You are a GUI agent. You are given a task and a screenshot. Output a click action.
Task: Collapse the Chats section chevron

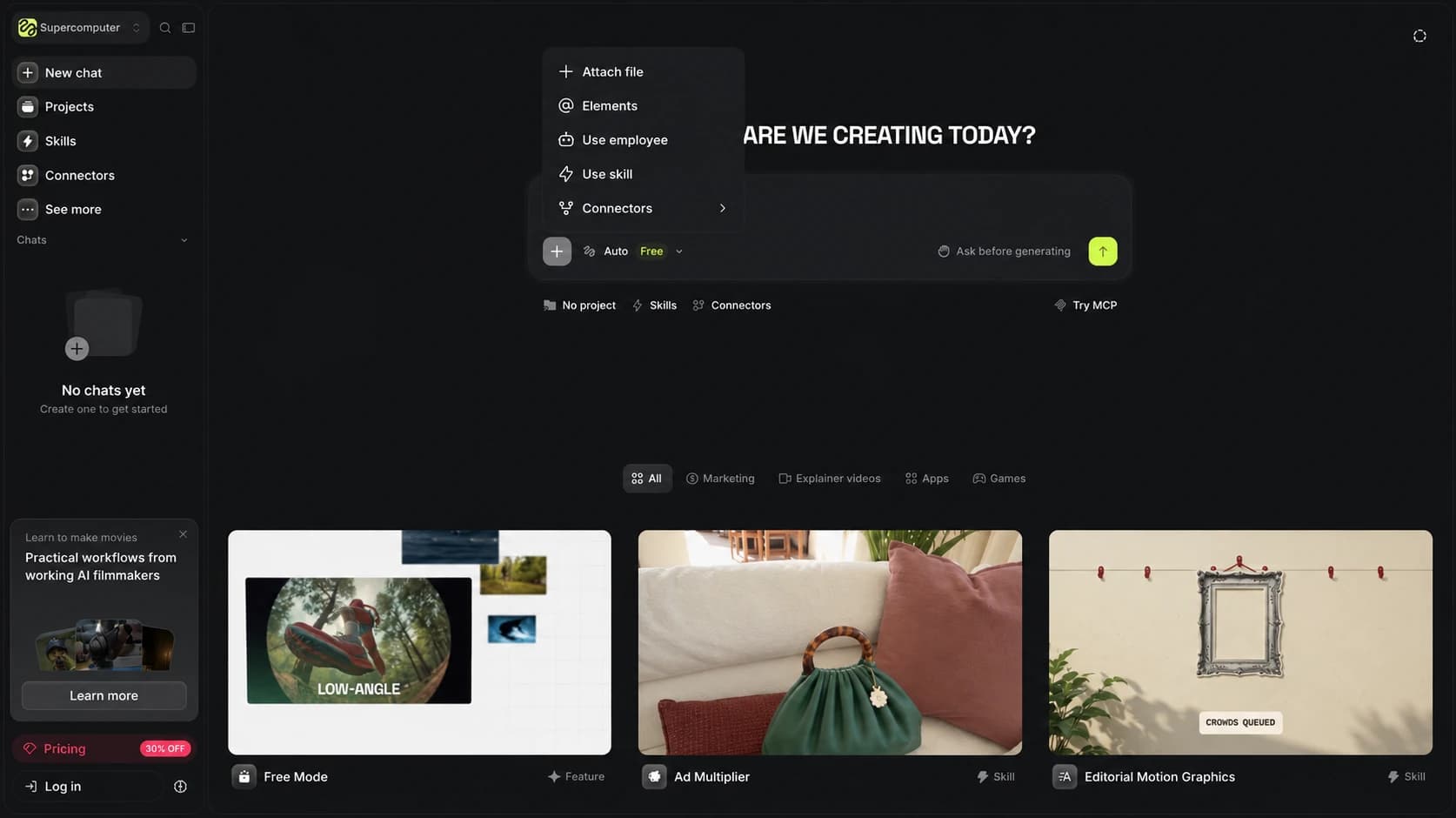click(x=184, y=240)
